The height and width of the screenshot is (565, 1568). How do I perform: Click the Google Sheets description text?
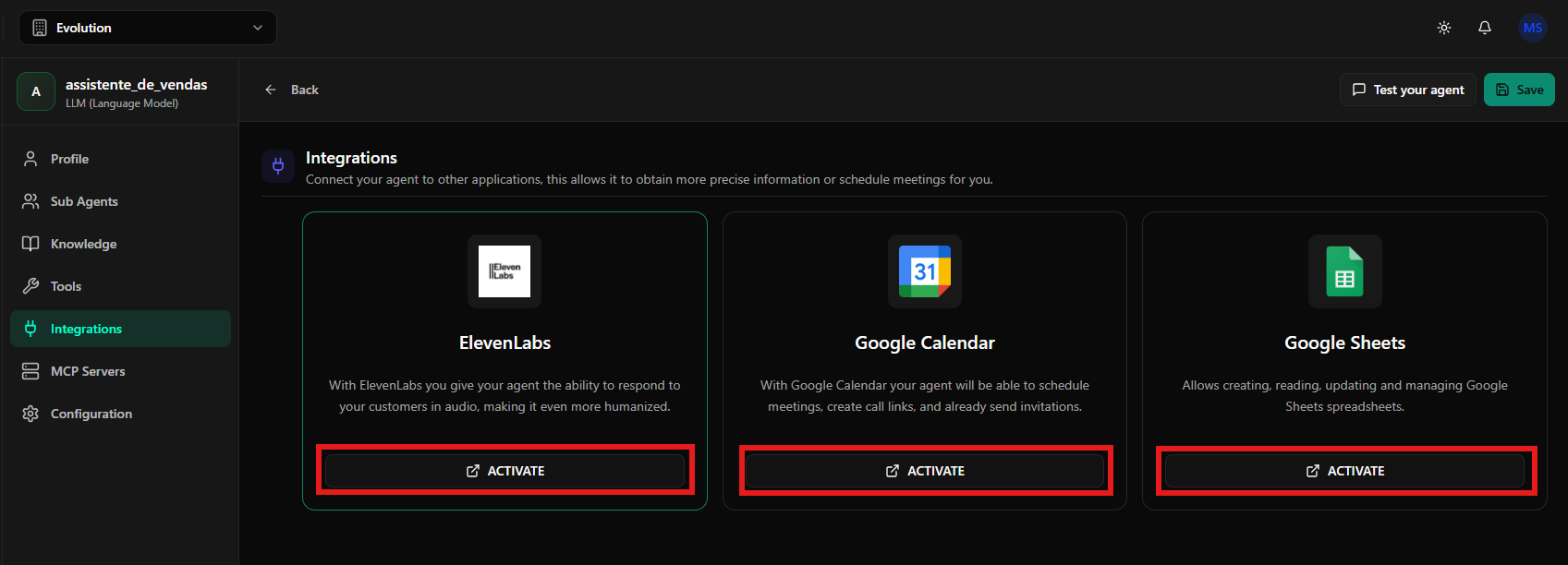click(1345, 396)
